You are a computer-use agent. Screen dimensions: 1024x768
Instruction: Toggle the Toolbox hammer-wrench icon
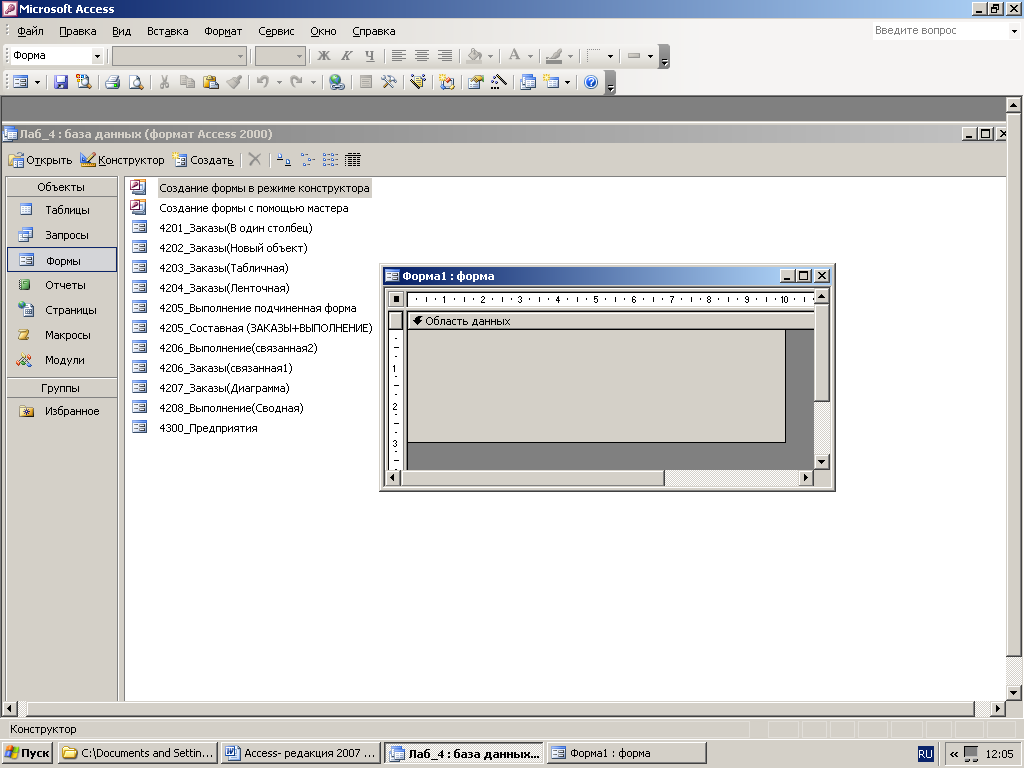point(389,82)
